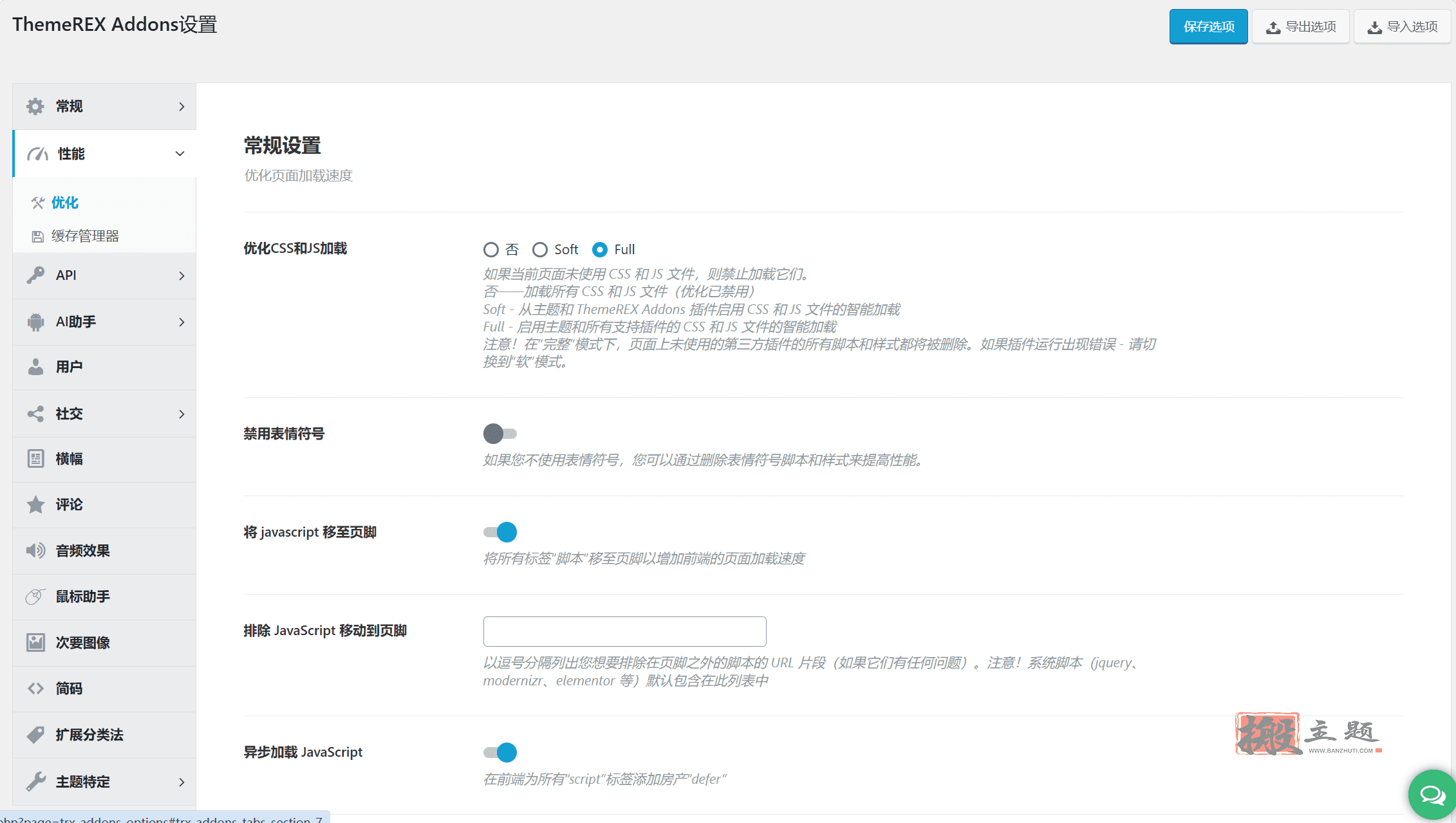
Task: Expand the 常规 section chevron
Action: pyautogui.click(x=182, y=107)
